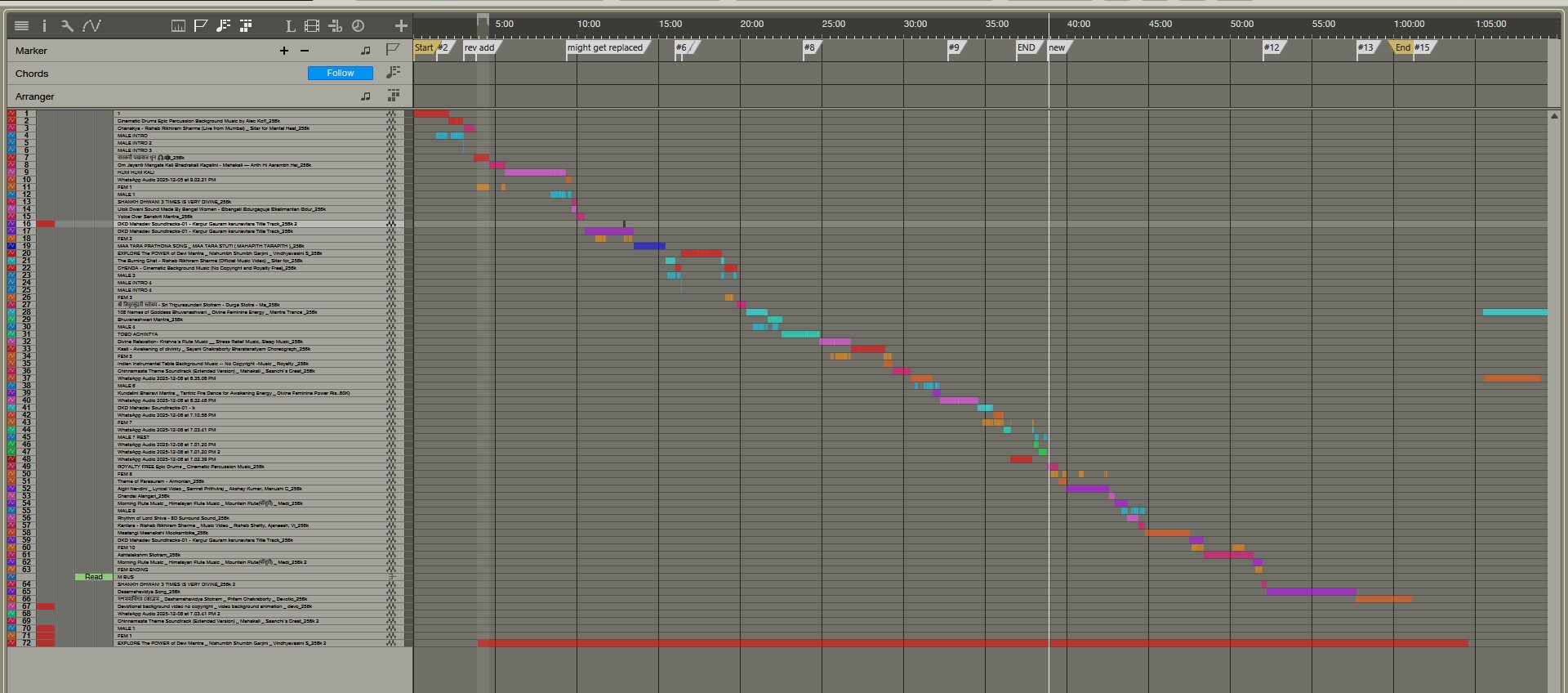Viewport: 1568px width, 693px height.
Task: Open the wrench options icon
Action: click(x=67, y=26)
